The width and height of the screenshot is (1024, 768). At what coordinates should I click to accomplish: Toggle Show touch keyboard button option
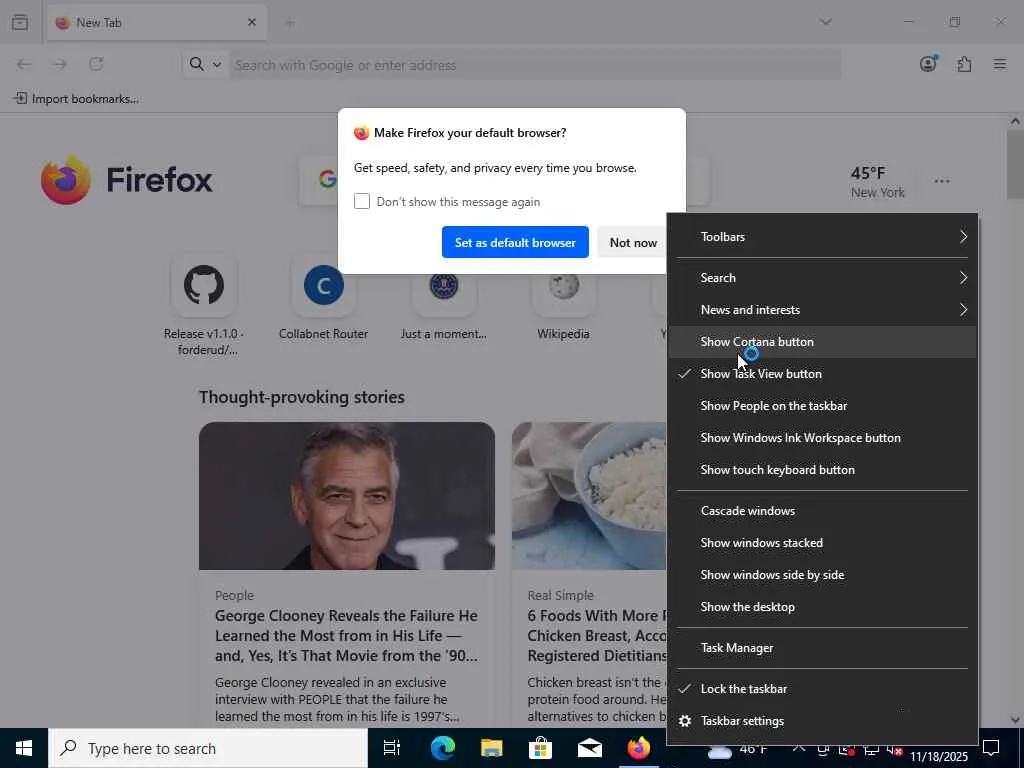click(823, 470)
